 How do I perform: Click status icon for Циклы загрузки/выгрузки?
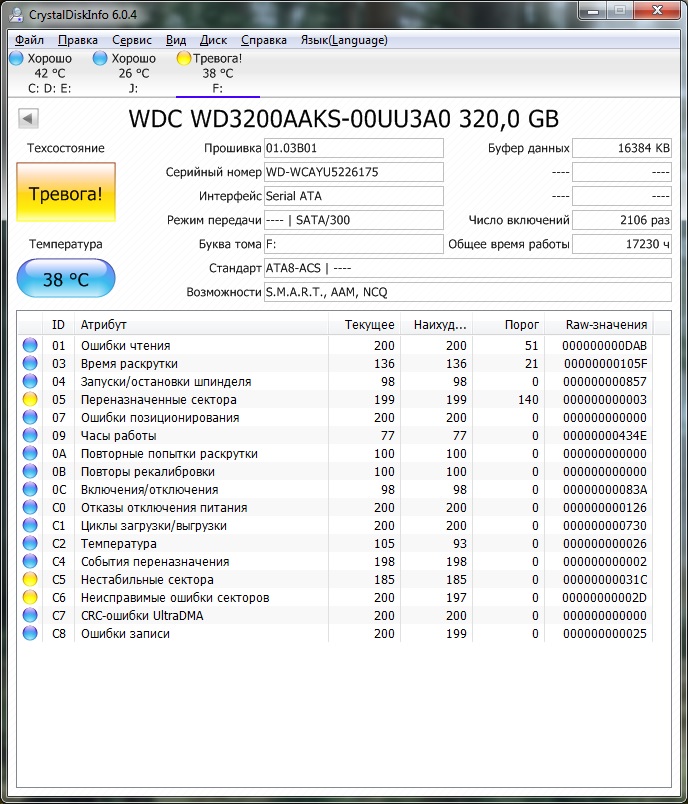[30, 525]
